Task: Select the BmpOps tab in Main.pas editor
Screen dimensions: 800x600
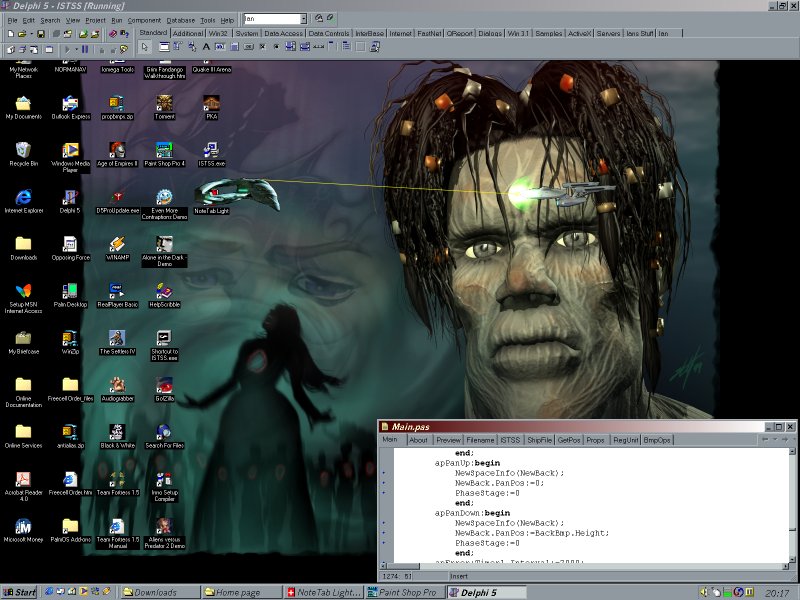Action: pyautogui.click(x=657, y=440)
